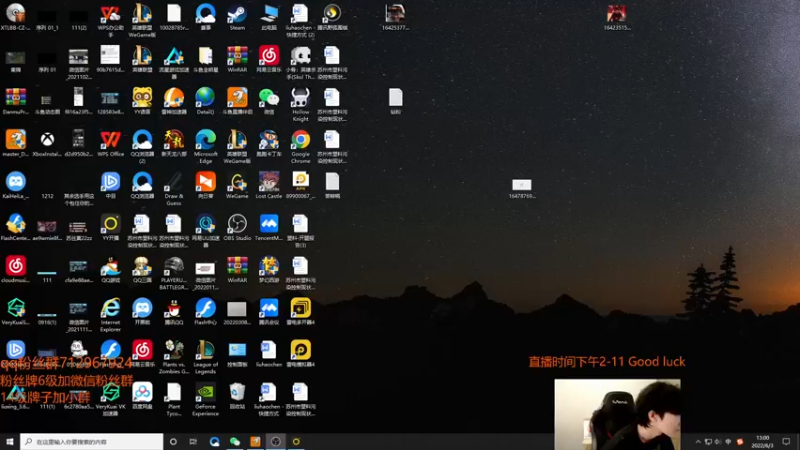Open This PC computer icon
800x450 pixels.
[x=269, y=17]
